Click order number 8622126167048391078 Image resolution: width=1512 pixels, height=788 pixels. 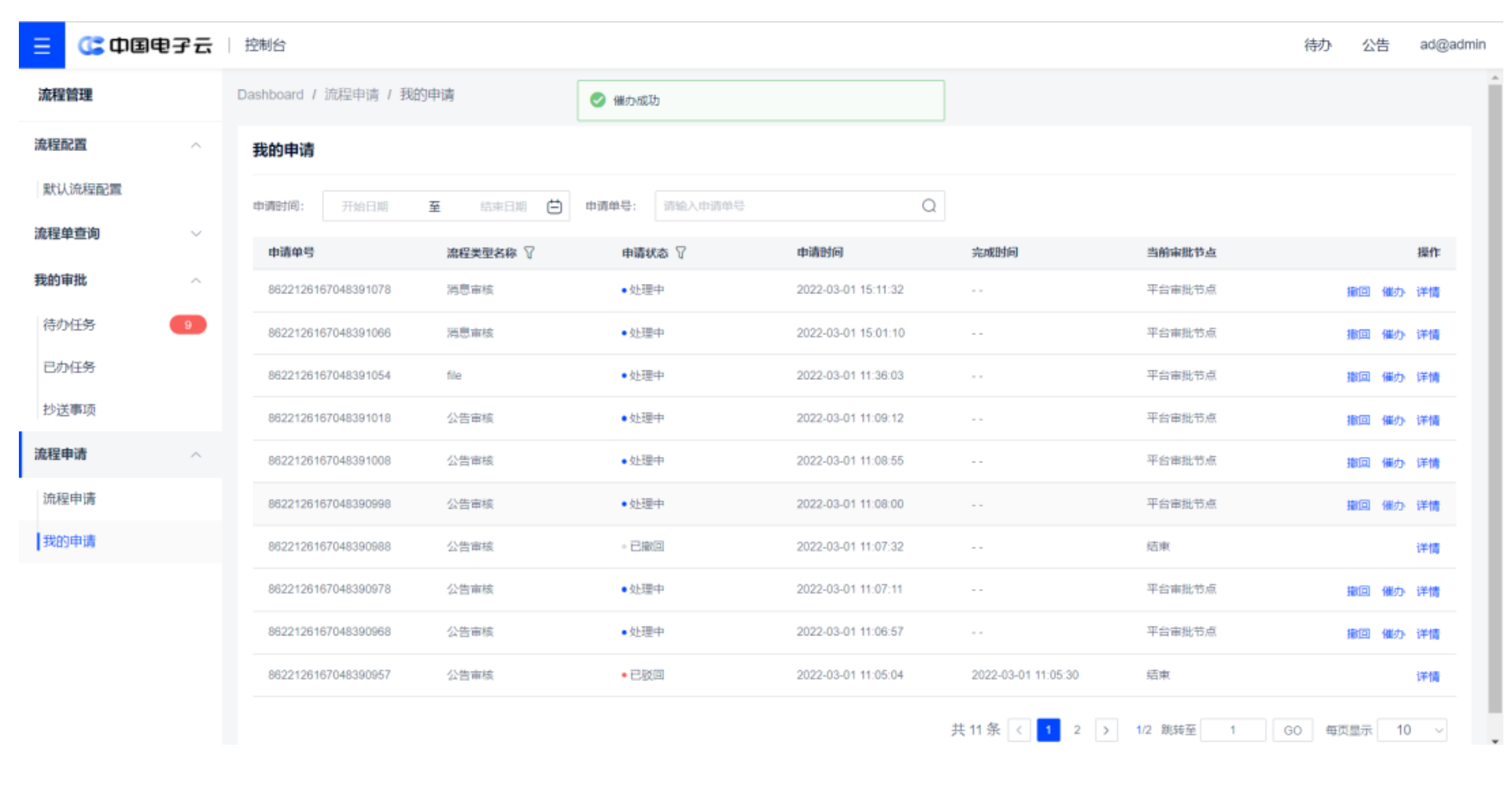330,289
